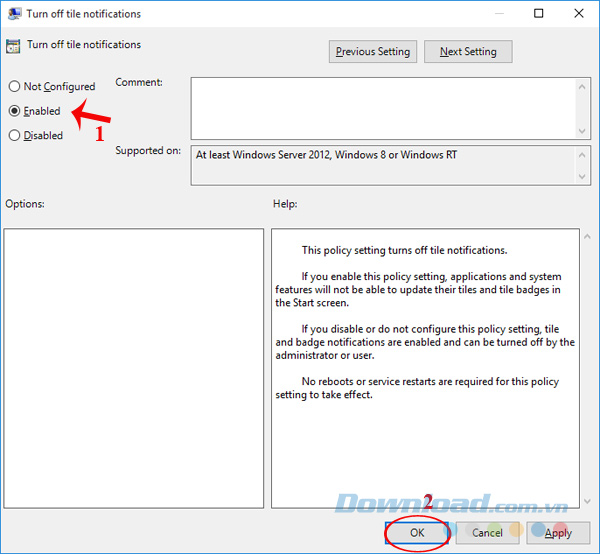Click 'At least Windows Server 2012' supported text
This screenshot has width=600, height=554.
point(326,155)
